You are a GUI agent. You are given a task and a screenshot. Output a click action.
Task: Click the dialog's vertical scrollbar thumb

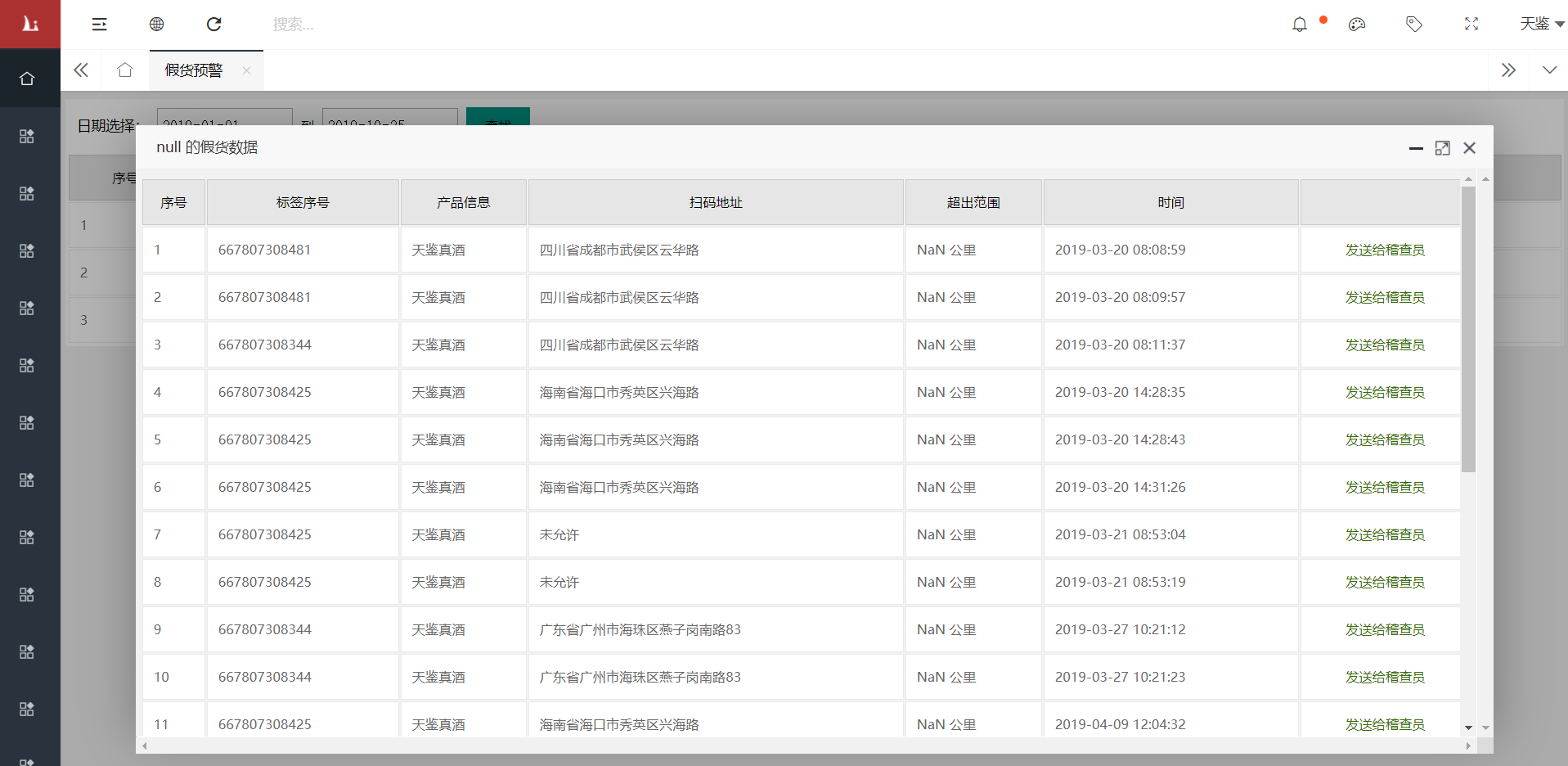click(x=1468, y=327)
